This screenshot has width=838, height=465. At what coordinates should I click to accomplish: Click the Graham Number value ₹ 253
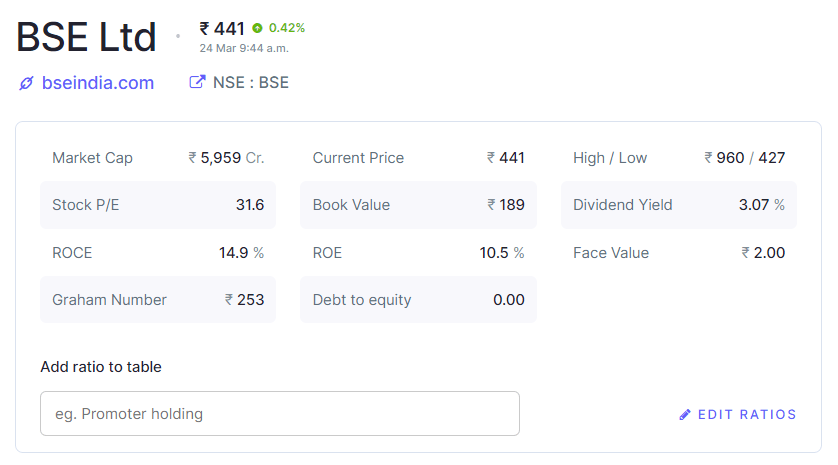tap(244, 300)
